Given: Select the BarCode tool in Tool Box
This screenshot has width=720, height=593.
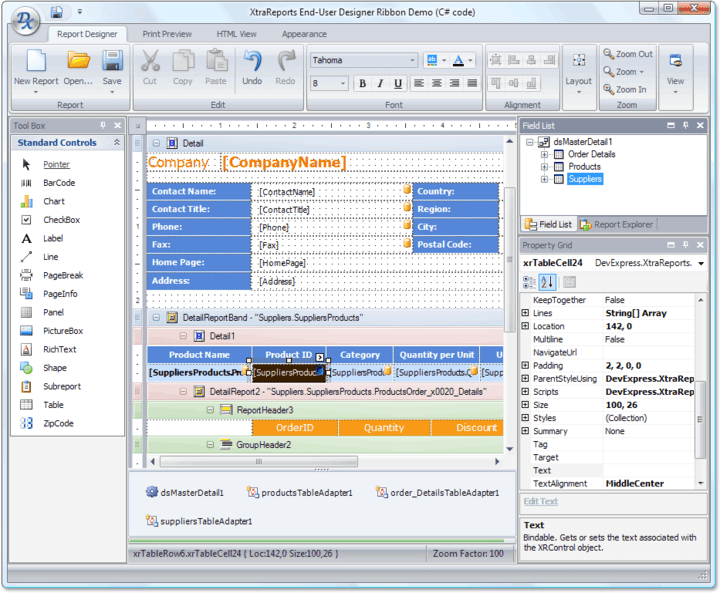Looking at the screenshot, I should [58, 183].
